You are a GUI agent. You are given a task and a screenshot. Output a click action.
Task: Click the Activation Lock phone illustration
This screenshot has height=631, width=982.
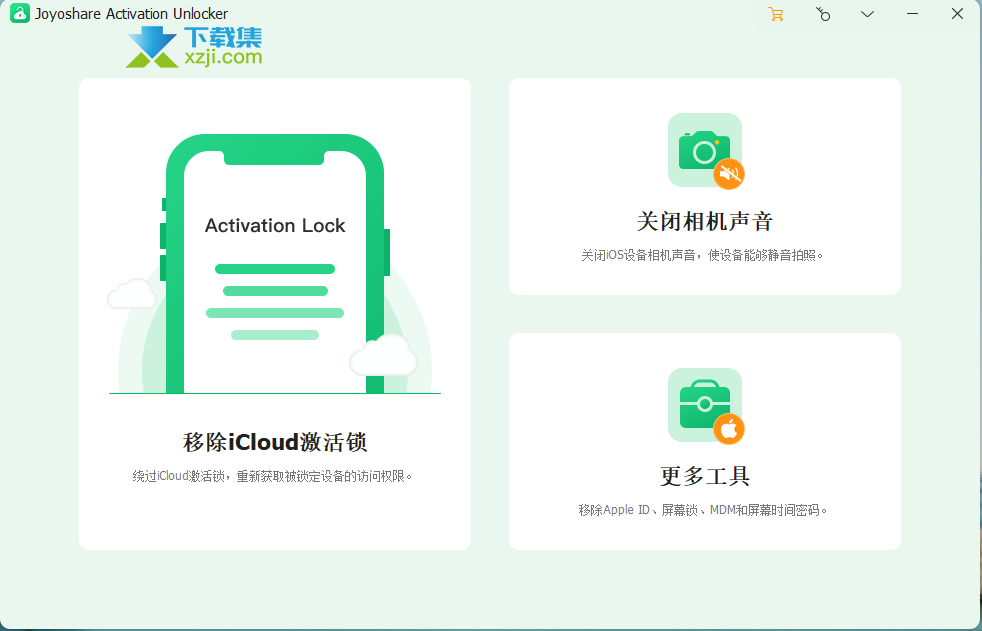click(x=275, y=264)
